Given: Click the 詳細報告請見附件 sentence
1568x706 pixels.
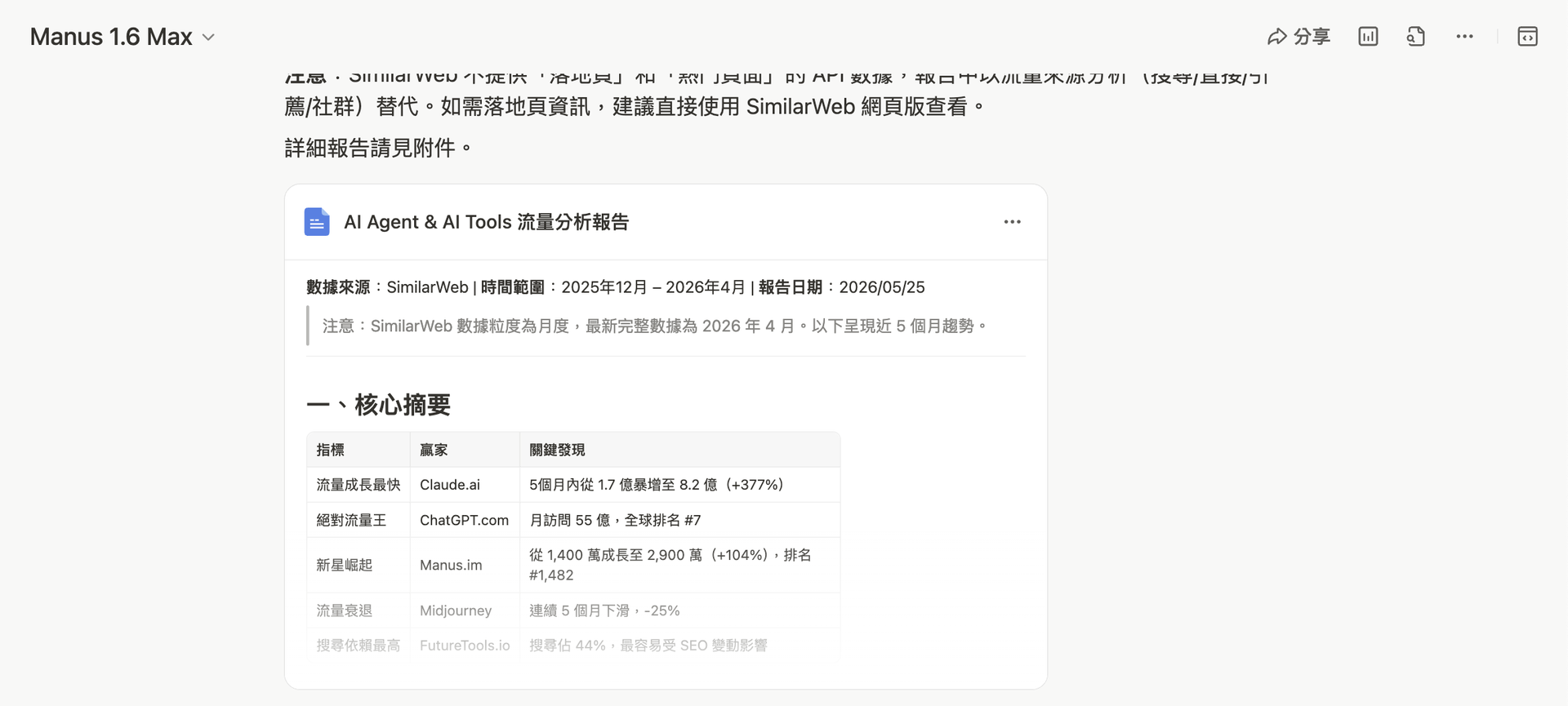Looking at the screenshot, I should 378,148.
